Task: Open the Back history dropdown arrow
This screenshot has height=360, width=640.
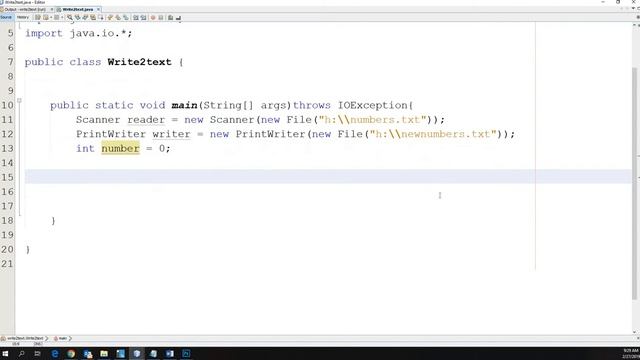Action: pos(51,18)
